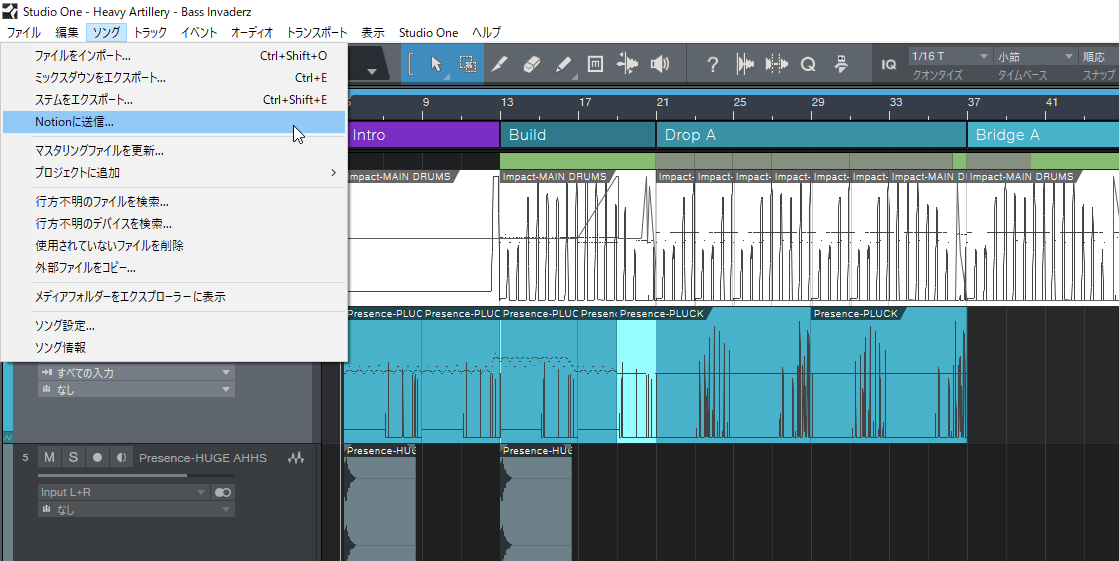The height and width of the screenshot is (561, 1119).
Task: Open instrument editor for Presence-HUGE AHHS
Action: 296,458
